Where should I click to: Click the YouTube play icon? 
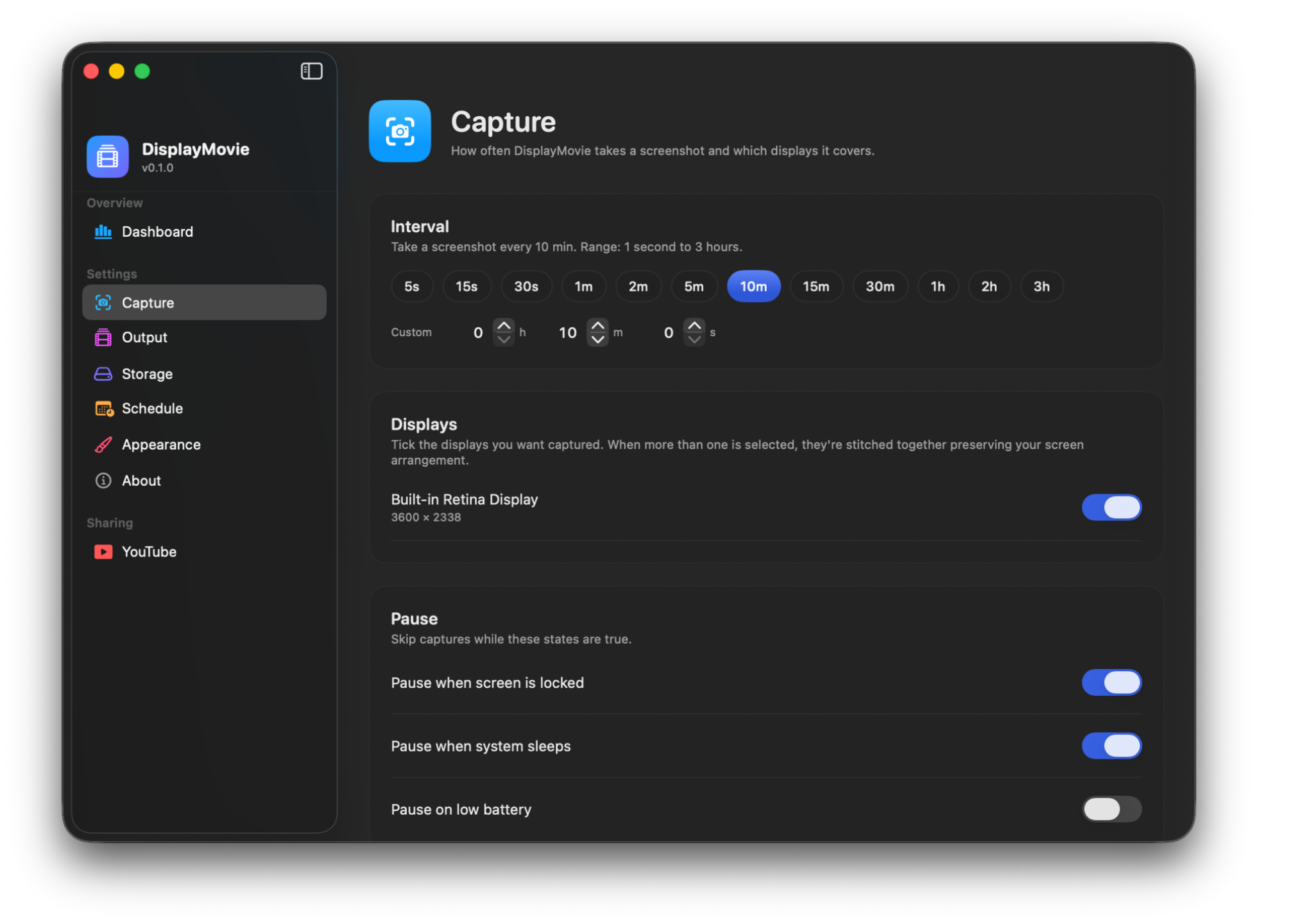coord(103,552)
